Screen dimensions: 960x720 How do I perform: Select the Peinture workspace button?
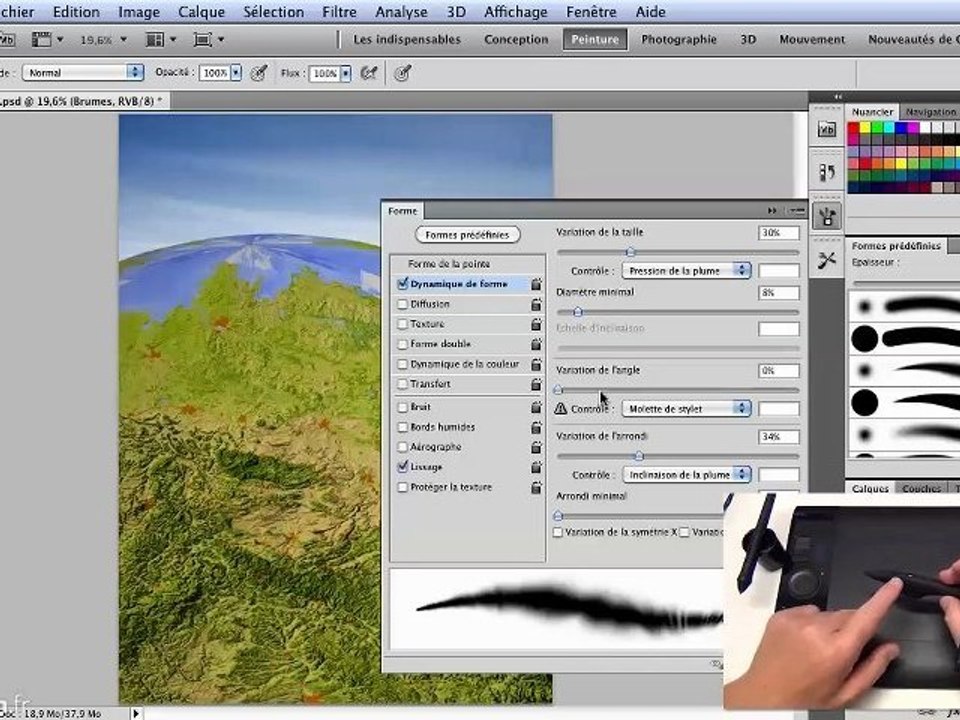[595, 39]
